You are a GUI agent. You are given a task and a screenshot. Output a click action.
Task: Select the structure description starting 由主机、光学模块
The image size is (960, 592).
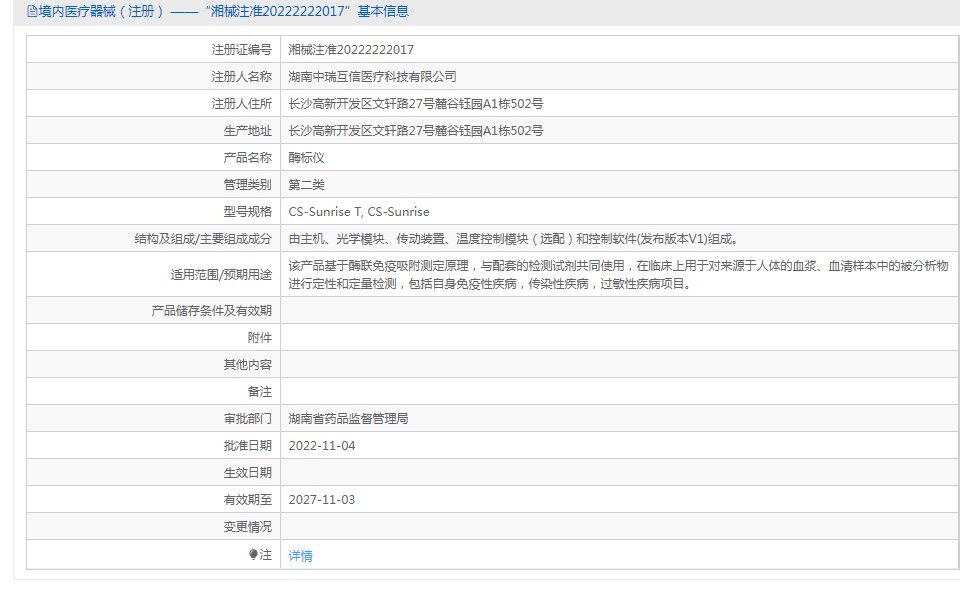[x=514, y=239]
